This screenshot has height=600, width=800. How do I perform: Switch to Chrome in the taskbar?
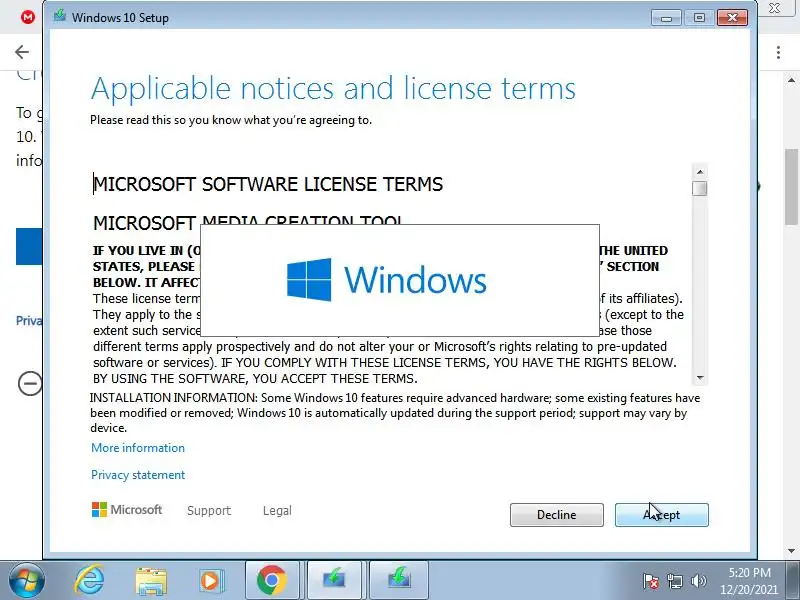tap(271, 580)
